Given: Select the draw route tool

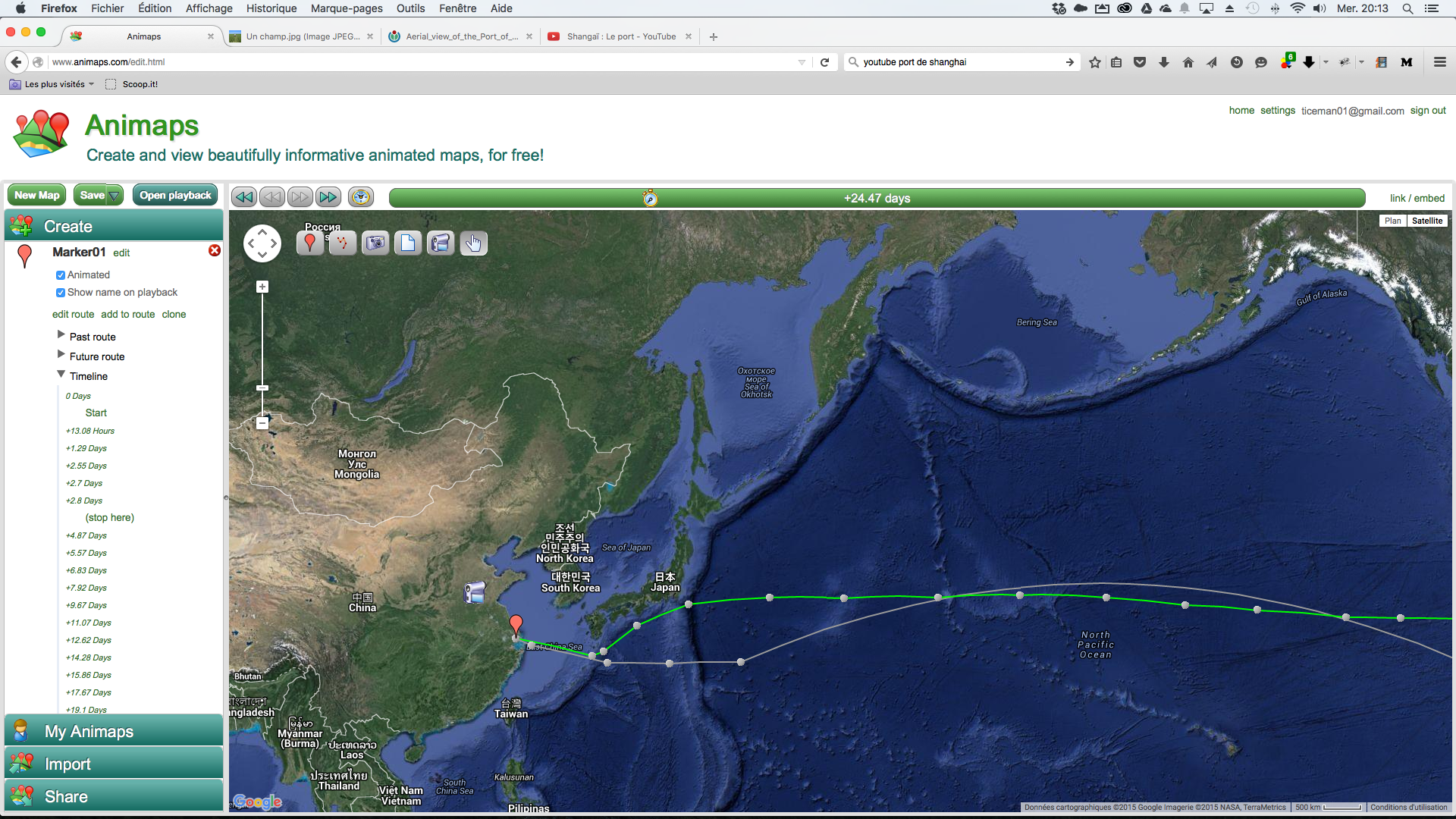Looking at the screenshot, I should coord(343,243).
